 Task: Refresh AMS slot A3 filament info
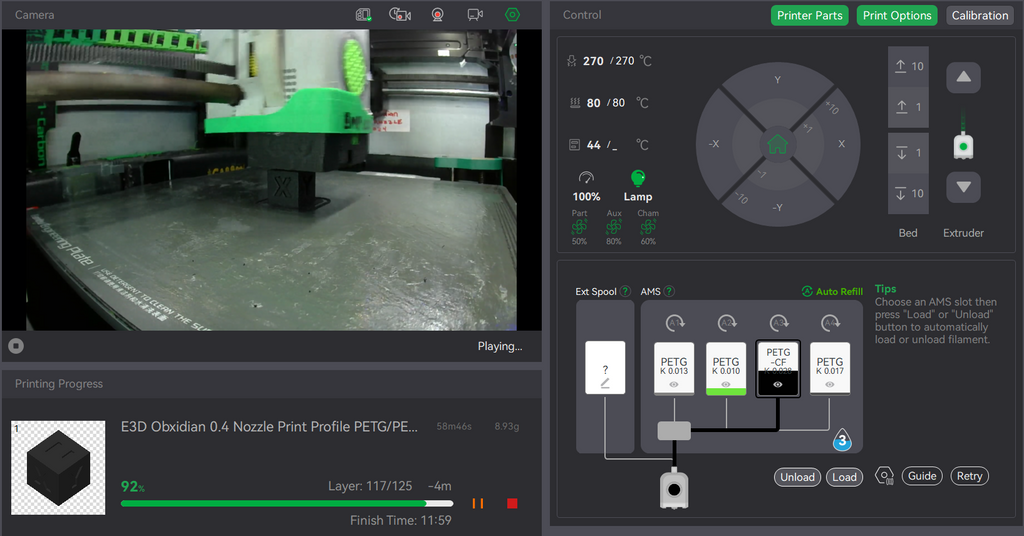(778, 323)
